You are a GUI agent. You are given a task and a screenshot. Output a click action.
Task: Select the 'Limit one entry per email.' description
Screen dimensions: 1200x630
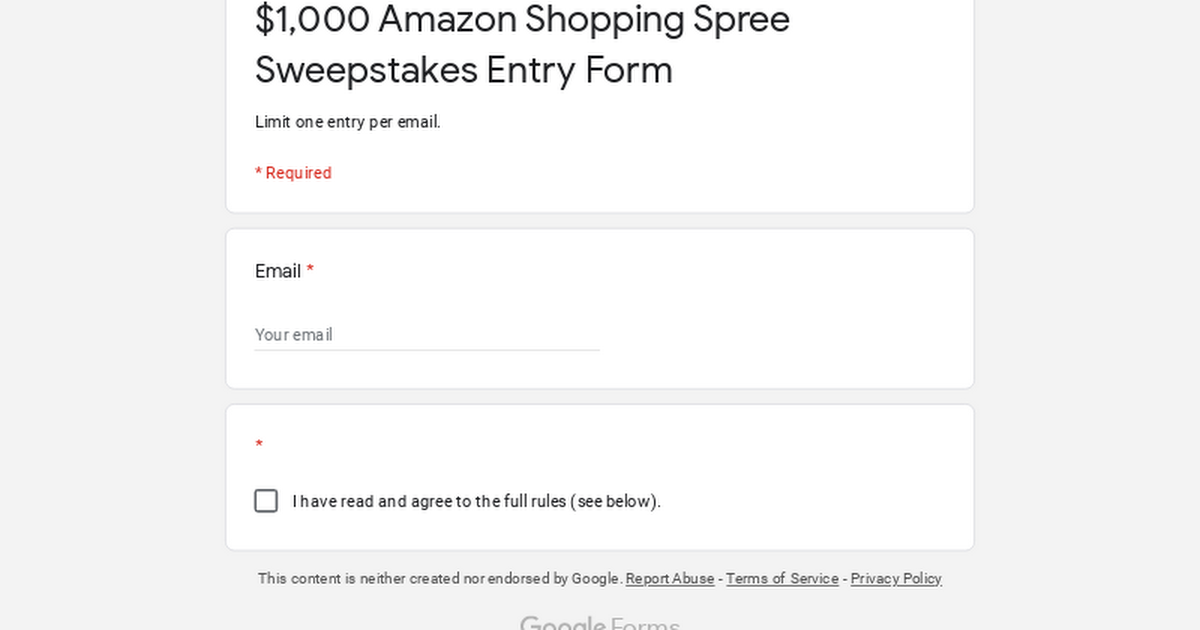point(348,122)
